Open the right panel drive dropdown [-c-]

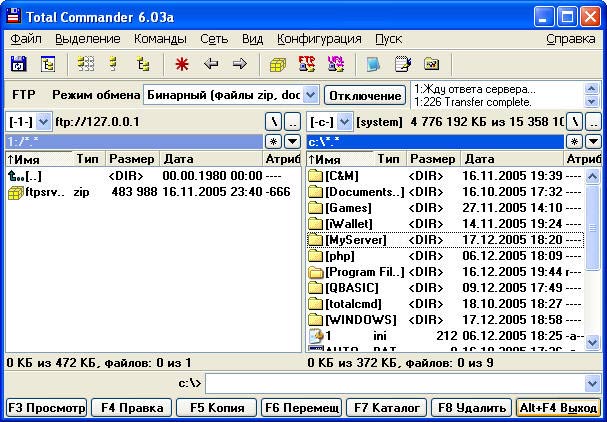pos(345,122)
